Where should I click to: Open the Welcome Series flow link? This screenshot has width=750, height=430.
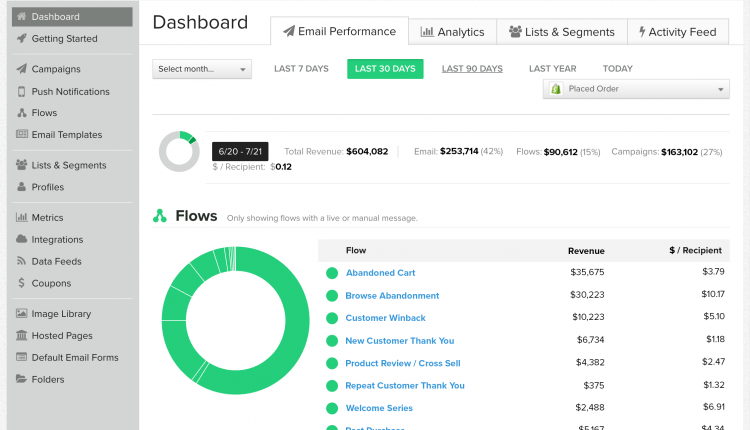(379, 408)
